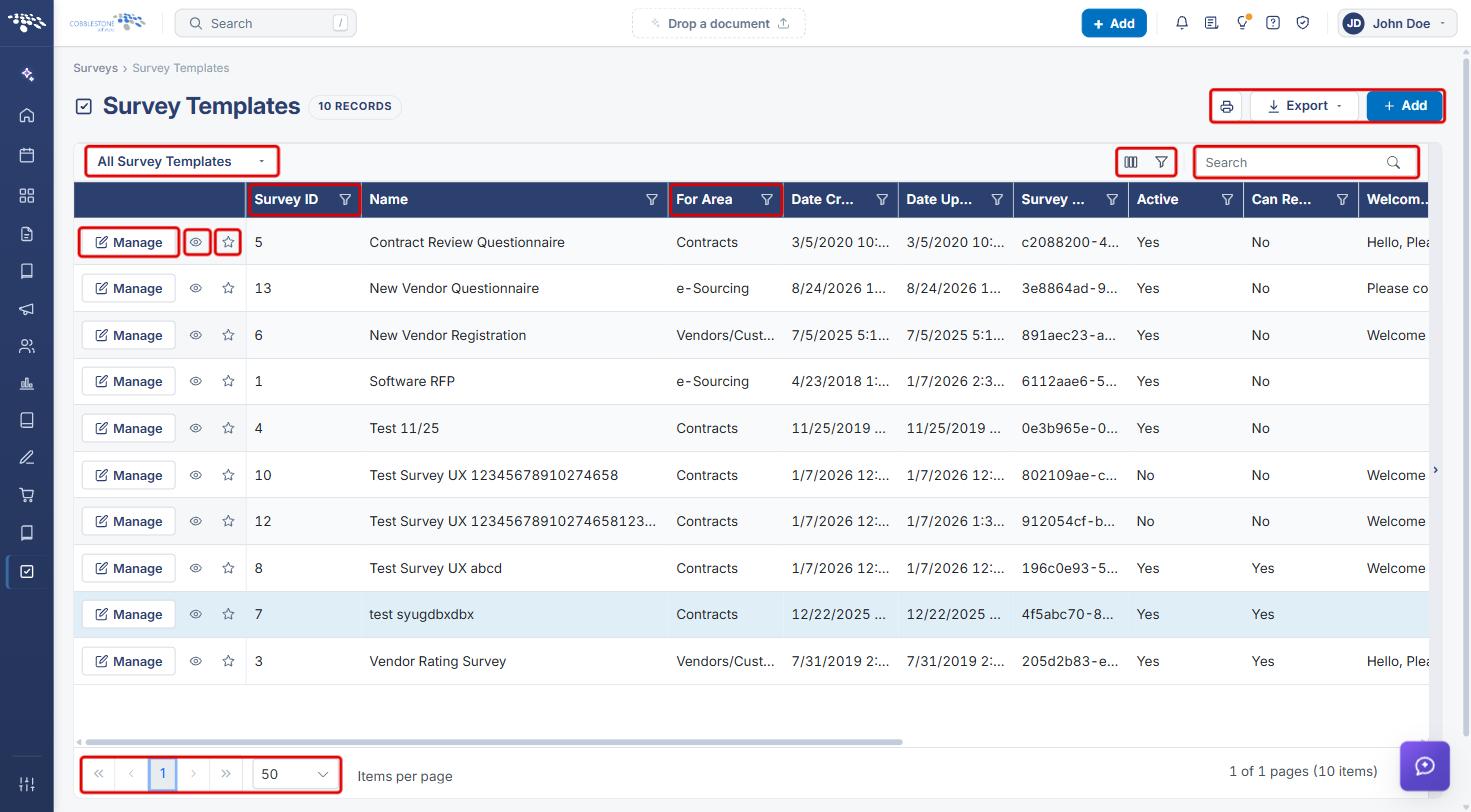Viewport: 1471px width, 812px height.
Task: Expand the Export dropdown
Action: click(1304, 106)
